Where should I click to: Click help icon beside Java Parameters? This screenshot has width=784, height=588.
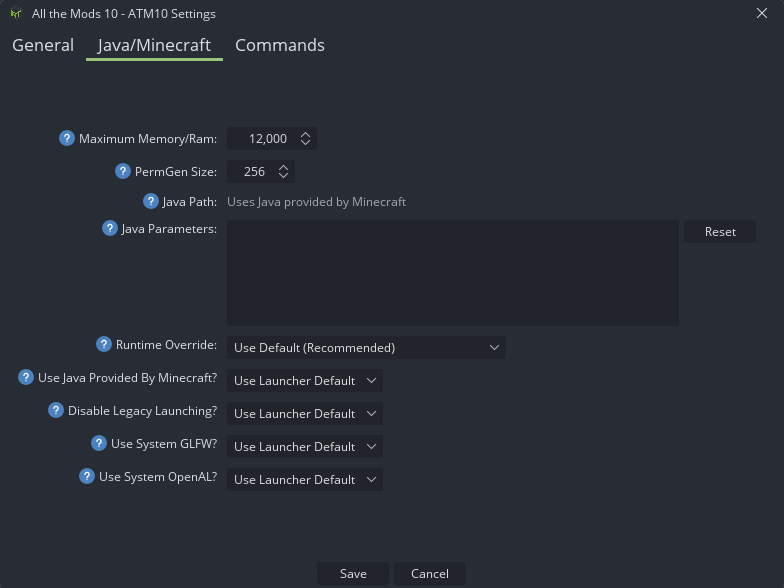click(110, 228)
